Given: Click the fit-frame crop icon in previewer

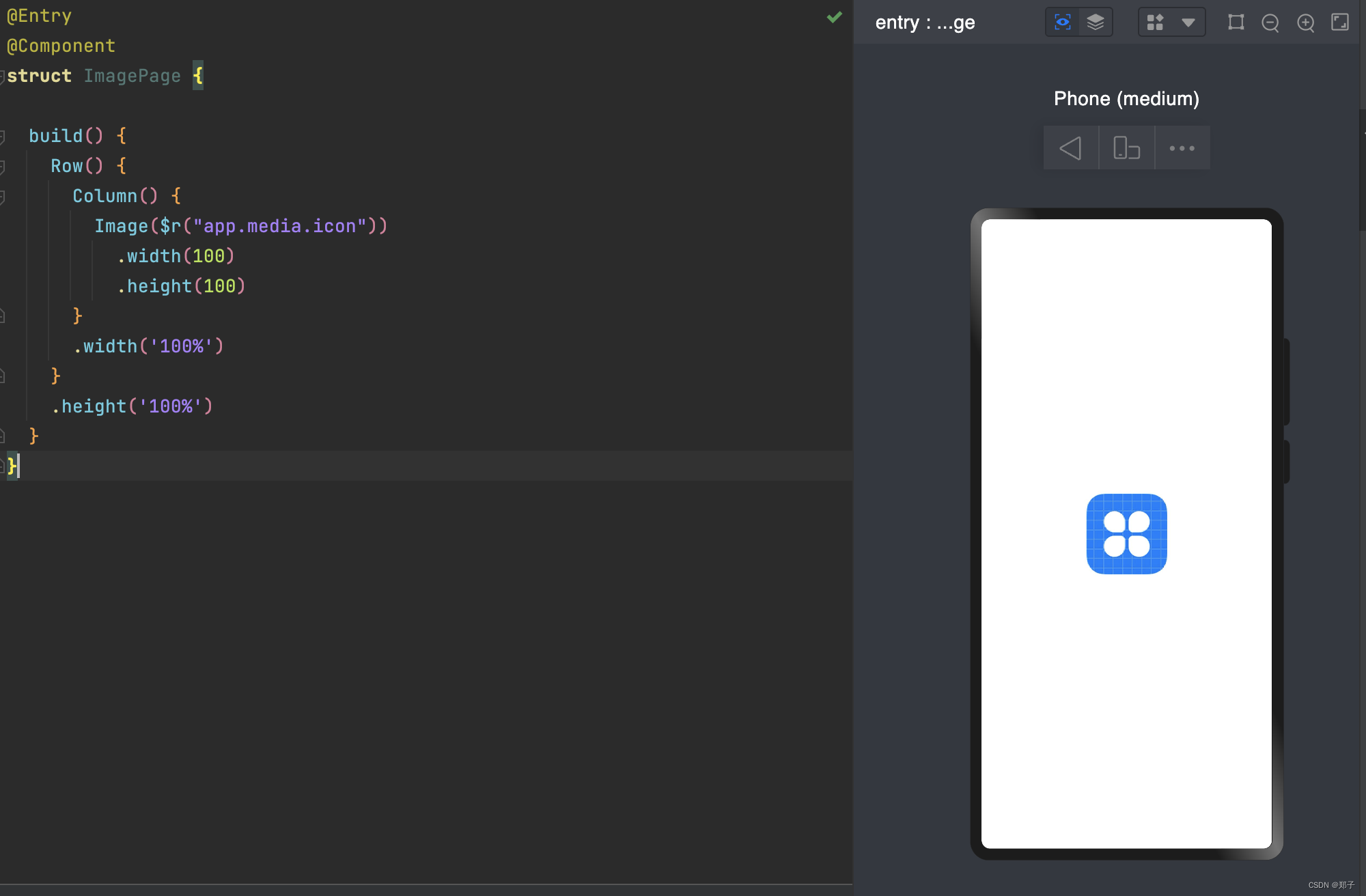Looking at the screenshot, I should click(1236, 23).
